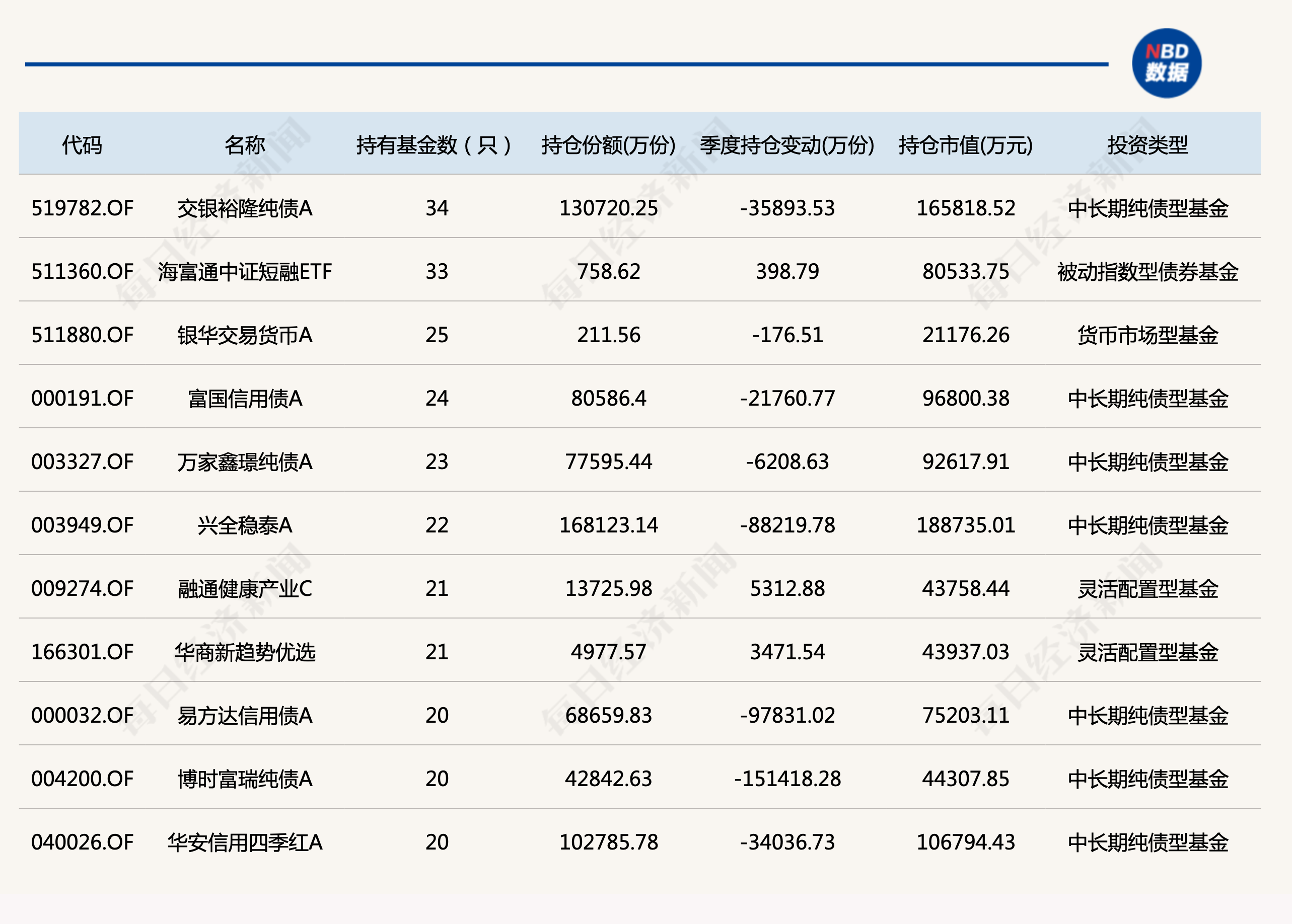1292x924 pixels.
Task: Click market value 43937.03
Action: pos(965,652)
